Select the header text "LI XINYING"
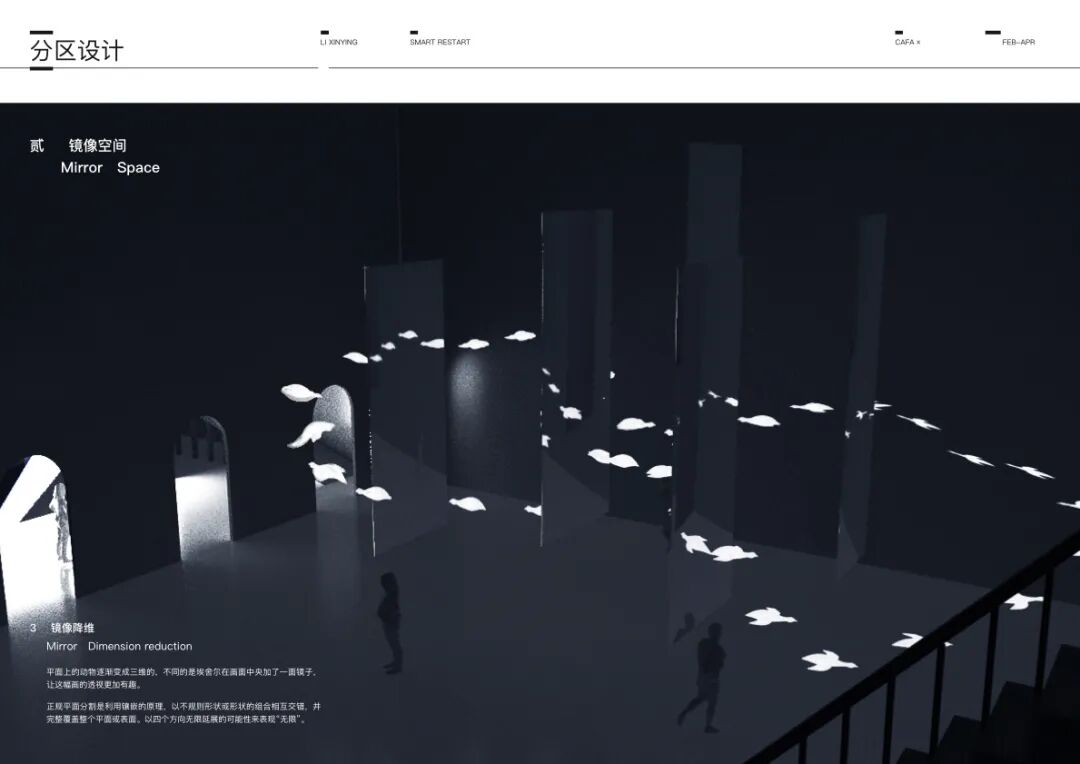This screenshot has height=764, width=1080. pyautogui.click(x=339, y=42)
